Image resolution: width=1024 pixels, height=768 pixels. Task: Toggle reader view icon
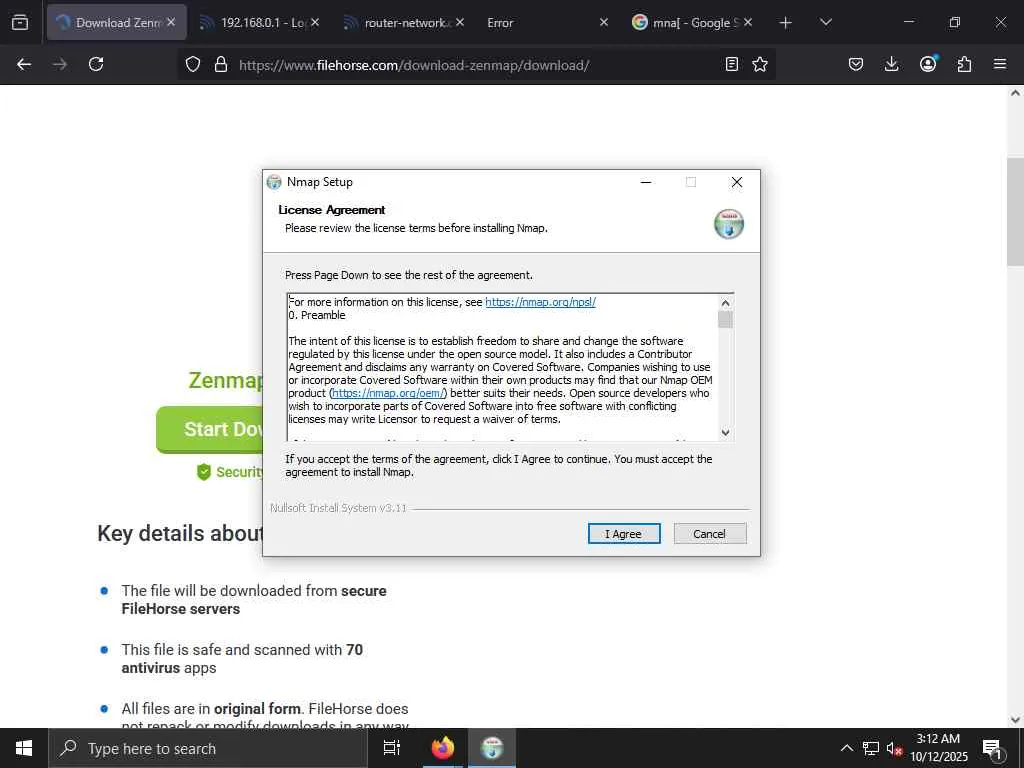(x=732, y=64)
